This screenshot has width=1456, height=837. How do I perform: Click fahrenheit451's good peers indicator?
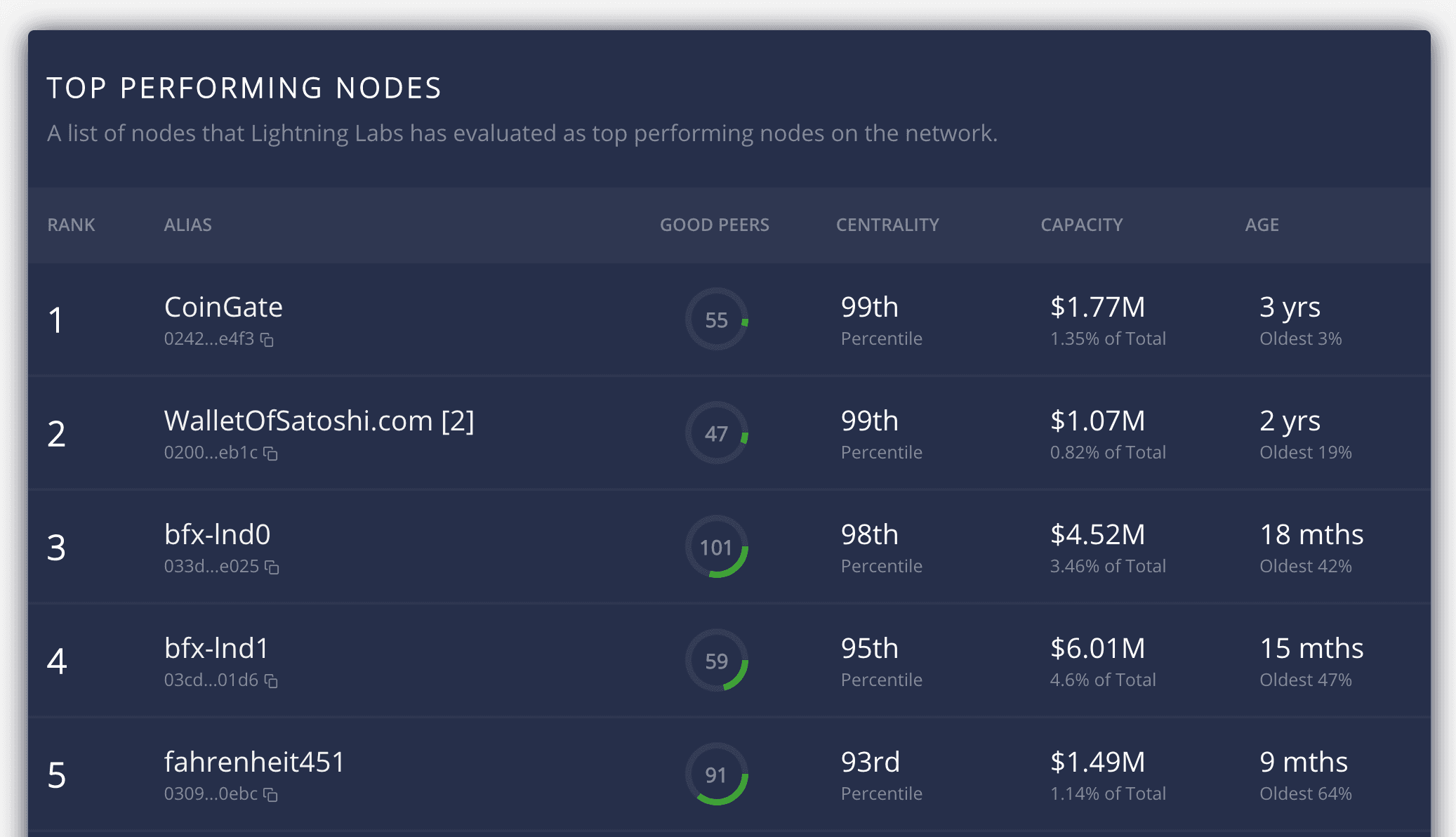pos(717,775)
